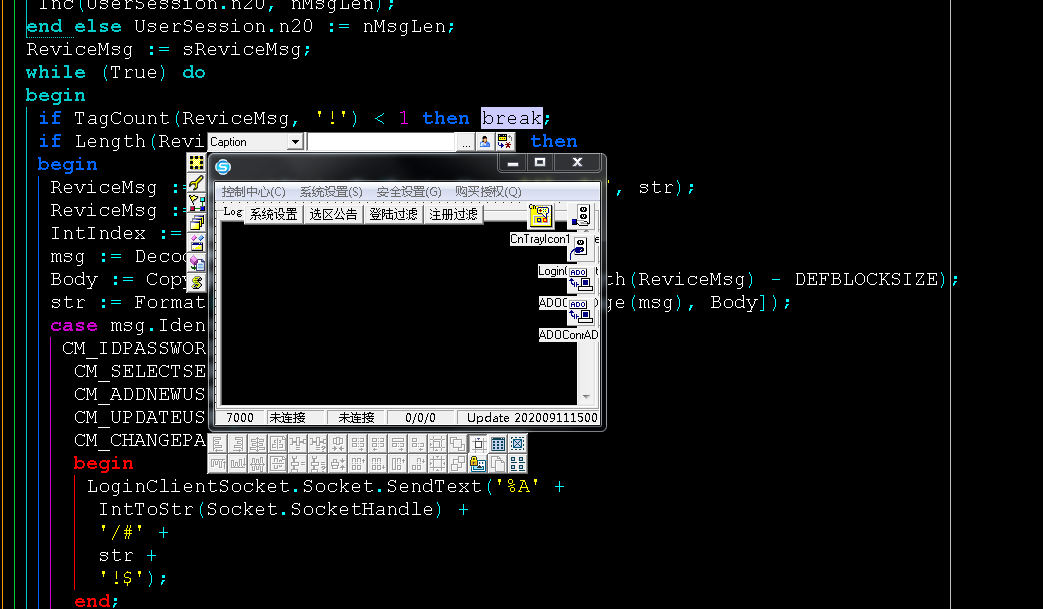The width and height of the screenshot is (1043, 609).
Task: Click the calendar grid icon in alignment toolbar
Action: (x=497, y=444)
